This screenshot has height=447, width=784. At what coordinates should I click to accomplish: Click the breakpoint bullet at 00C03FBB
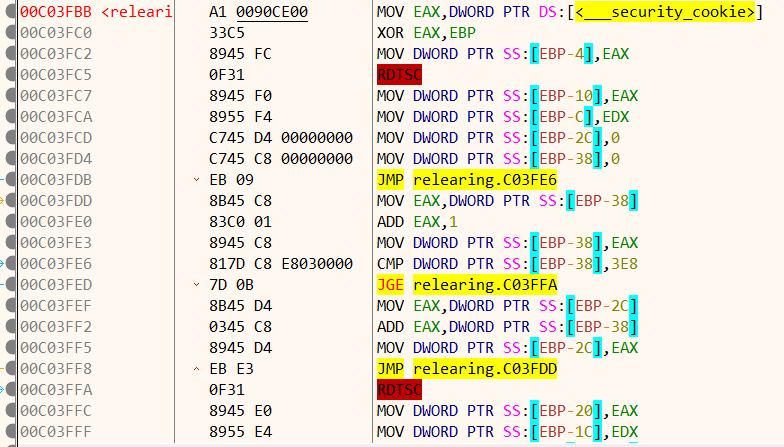10,11
